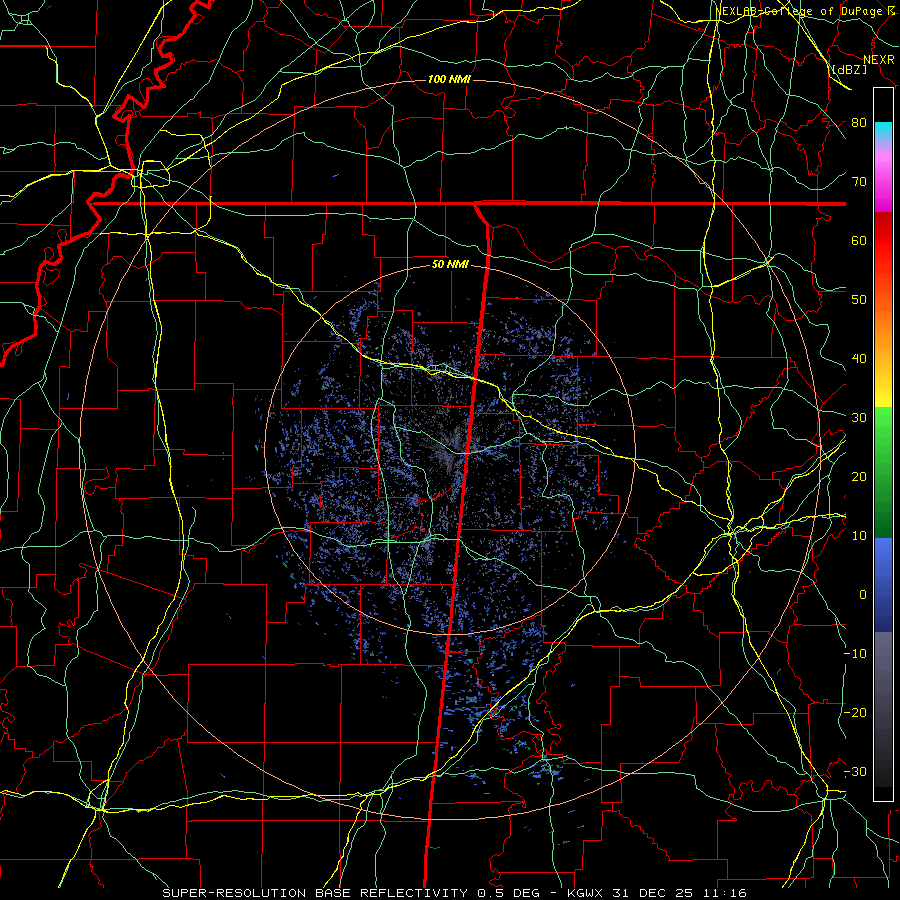Click the 0 value on the dBZ scale
This screenshot has height=900, width=900.
click(x=863, y=595)
